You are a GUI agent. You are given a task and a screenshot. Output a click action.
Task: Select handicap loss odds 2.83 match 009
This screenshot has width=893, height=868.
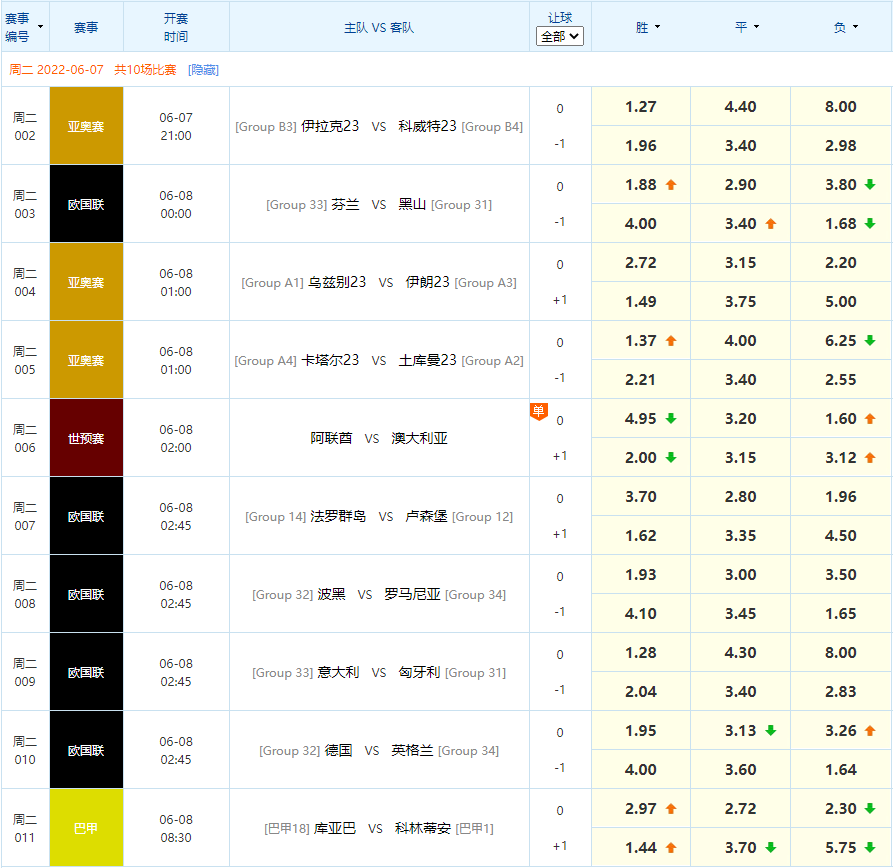coord(841,692)
